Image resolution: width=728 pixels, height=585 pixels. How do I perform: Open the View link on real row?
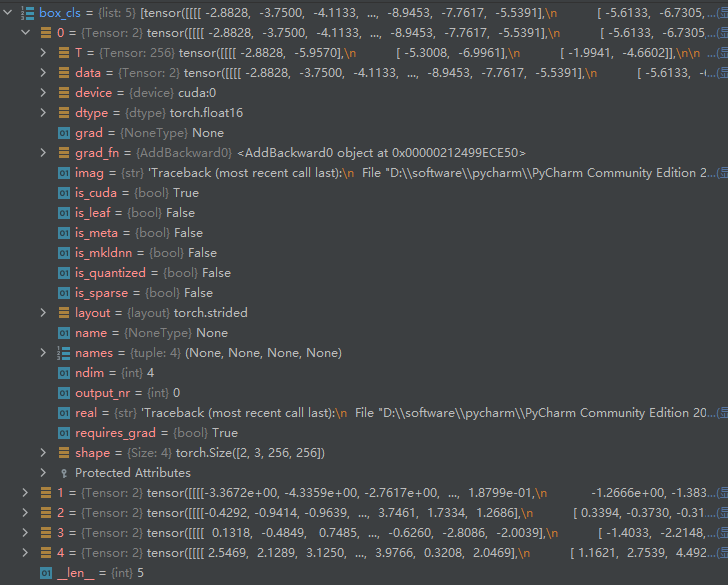(722, 413)
